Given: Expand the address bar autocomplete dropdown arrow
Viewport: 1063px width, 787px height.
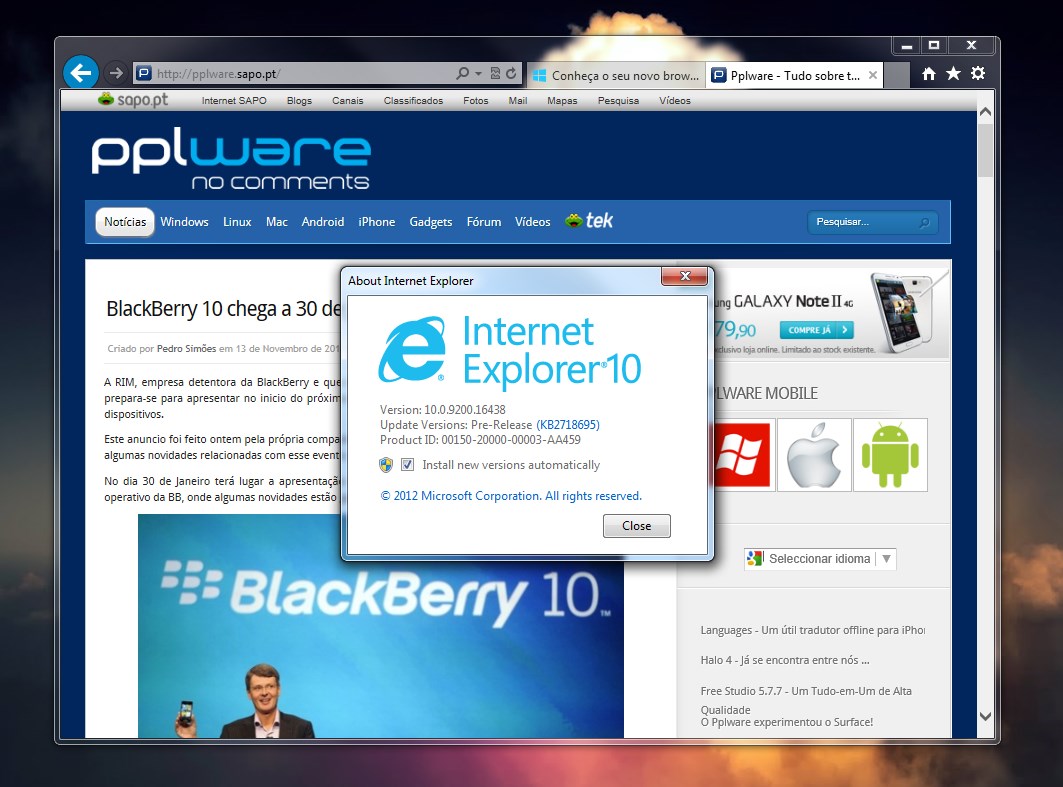Looking at the screenshot, I should [479, 73].
